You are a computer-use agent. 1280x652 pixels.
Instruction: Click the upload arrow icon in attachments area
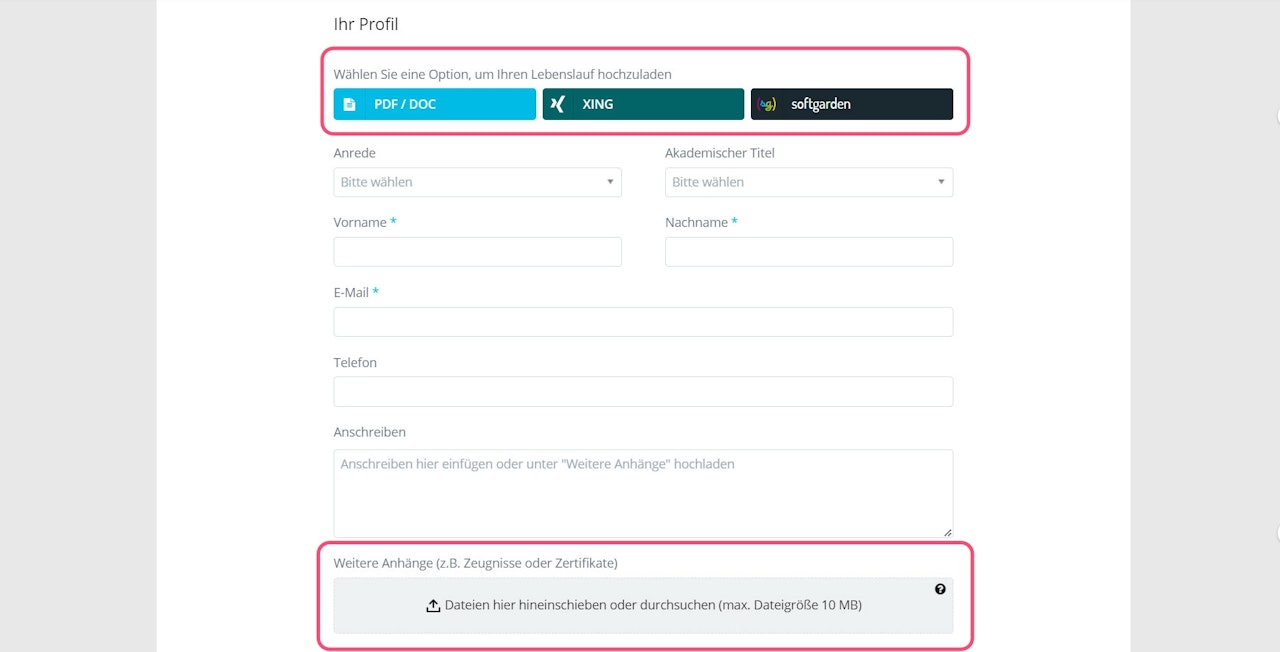point(433,605)
